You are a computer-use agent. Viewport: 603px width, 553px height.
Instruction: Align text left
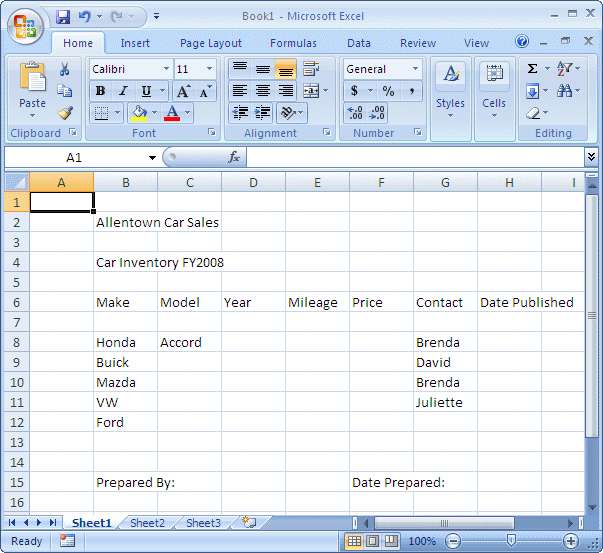point(240,91)
